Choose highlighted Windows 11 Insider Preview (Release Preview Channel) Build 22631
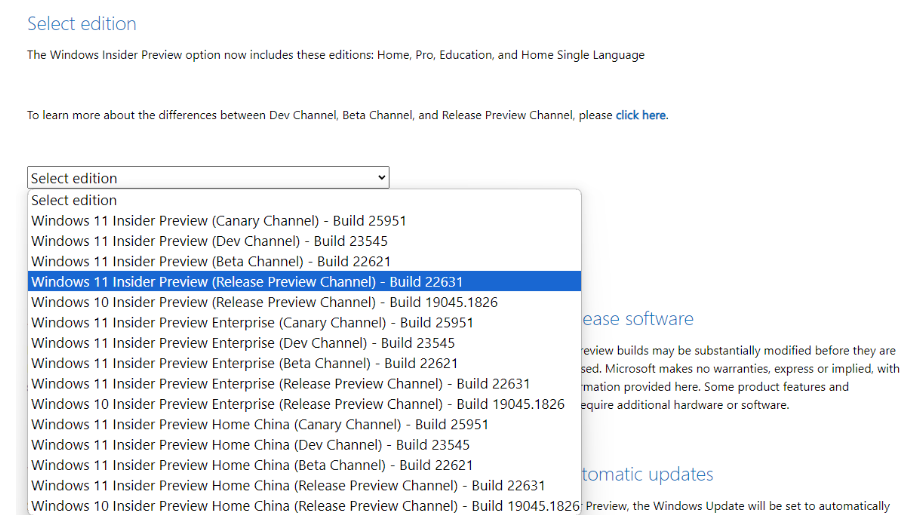The height and width of the screenshot is (515, 902). tap(304, 281)
